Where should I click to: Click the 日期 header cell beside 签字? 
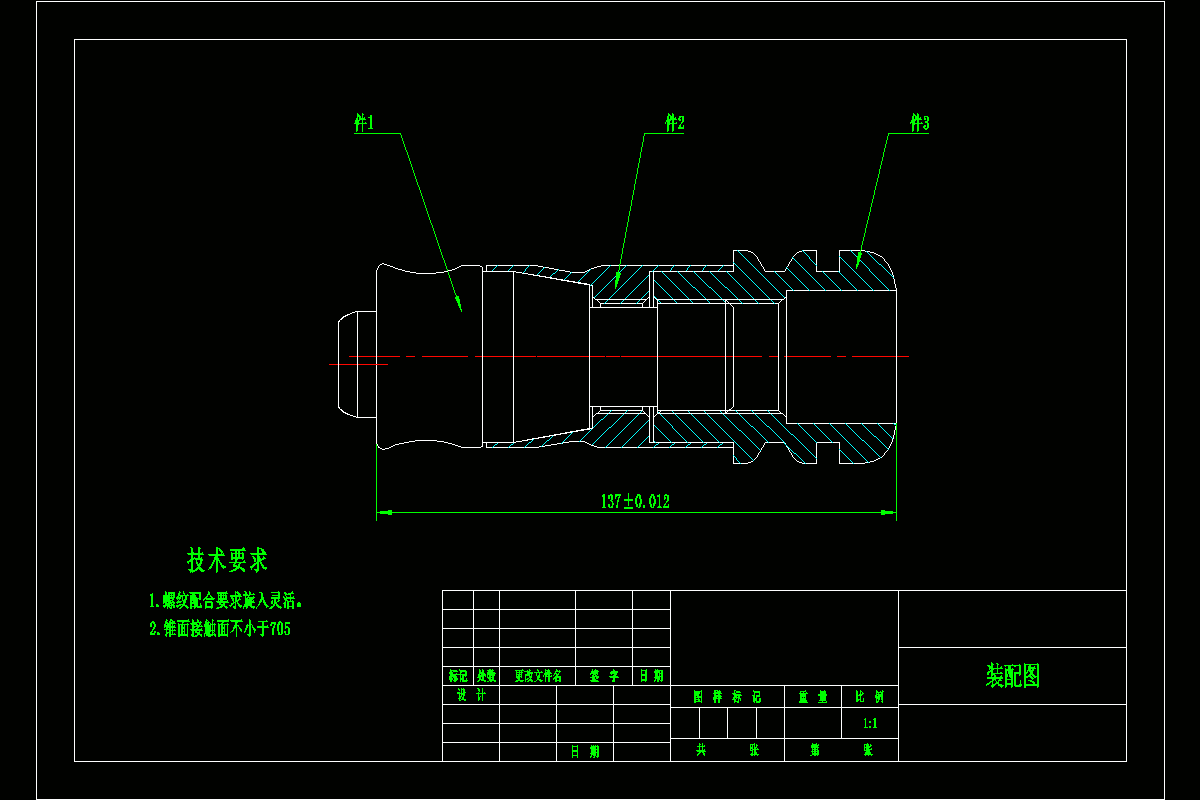pyautogui.click(x=652, y=676)
